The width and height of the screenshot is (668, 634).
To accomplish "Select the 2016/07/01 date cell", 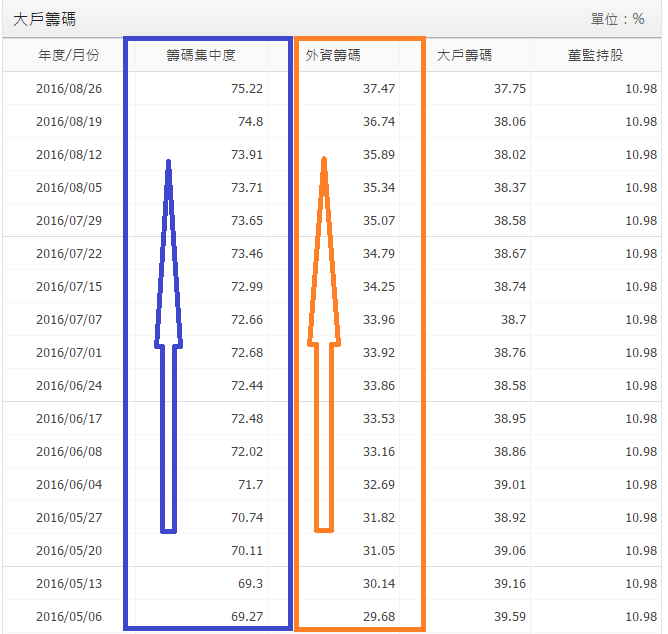I will pos(69,353).
